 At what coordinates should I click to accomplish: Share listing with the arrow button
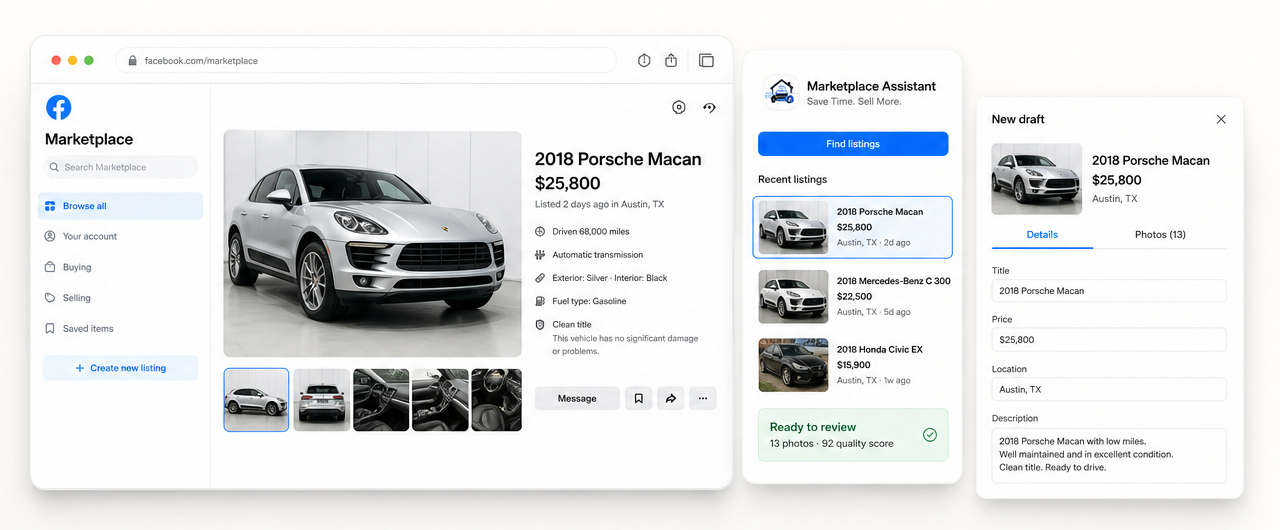pos(671,398)
